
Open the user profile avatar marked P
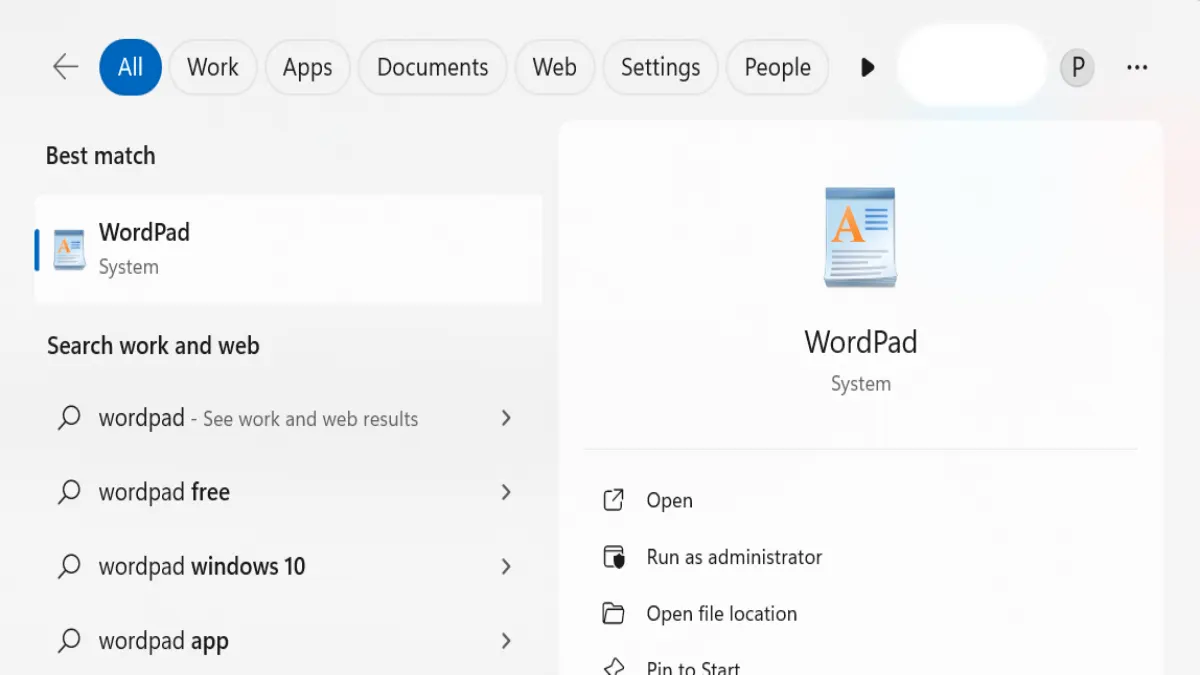[x=1077, y=66]
